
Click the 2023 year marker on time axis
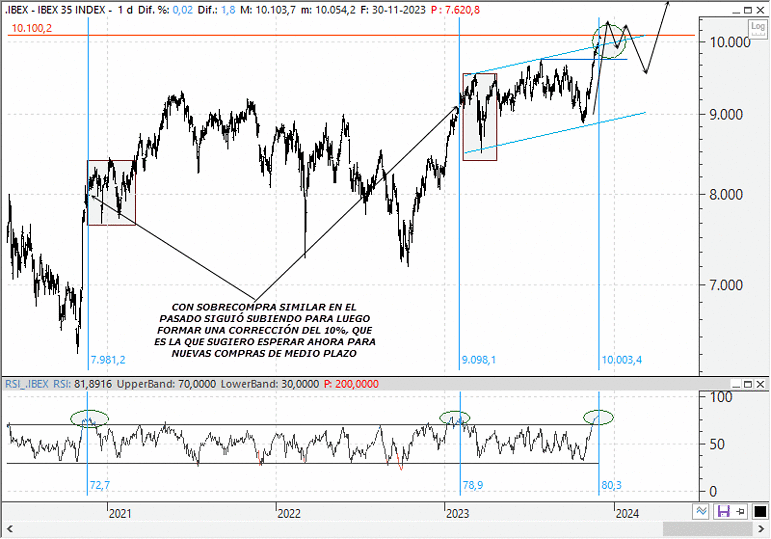[x=457, y=513]
